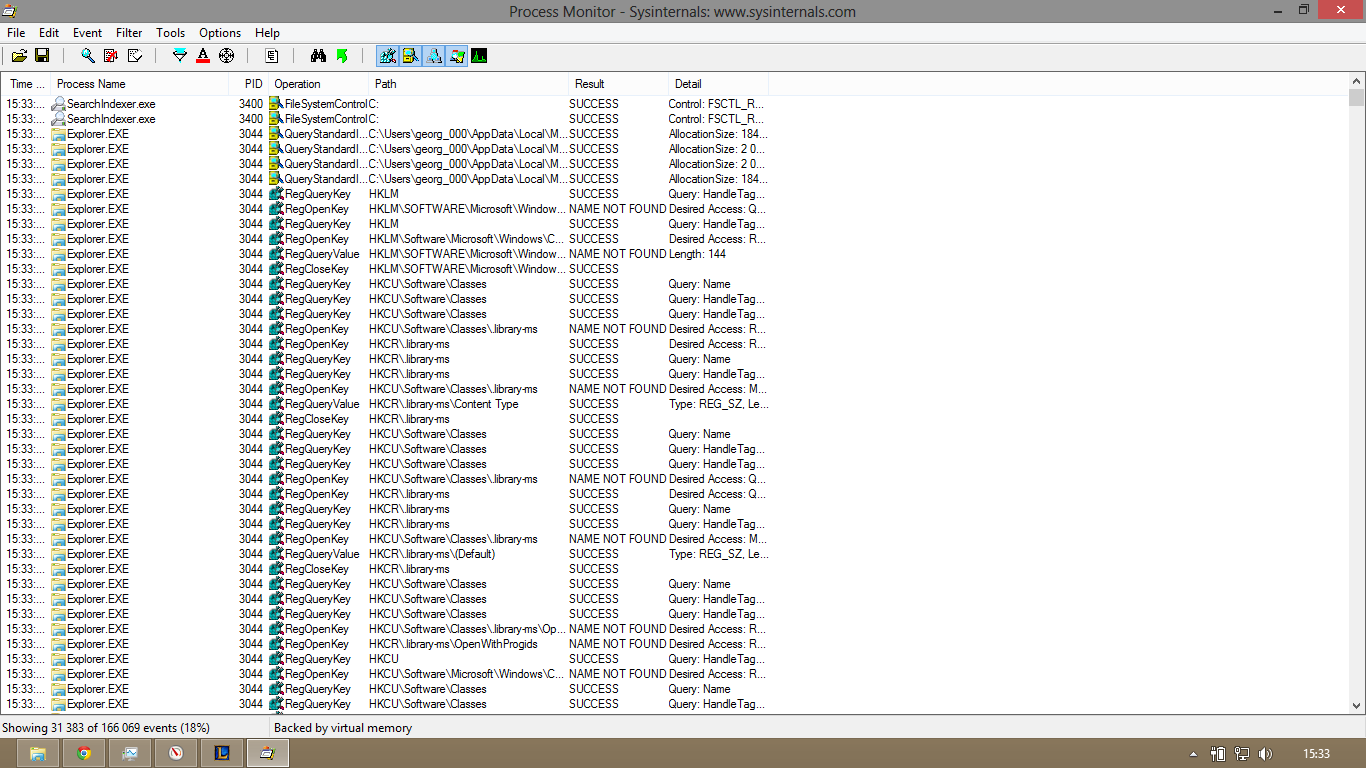The height and width of the screenshot is (768, 1366).
Task: Toggle Show Network Activity button
Action: pyautogui.click(x=434, y=56)
